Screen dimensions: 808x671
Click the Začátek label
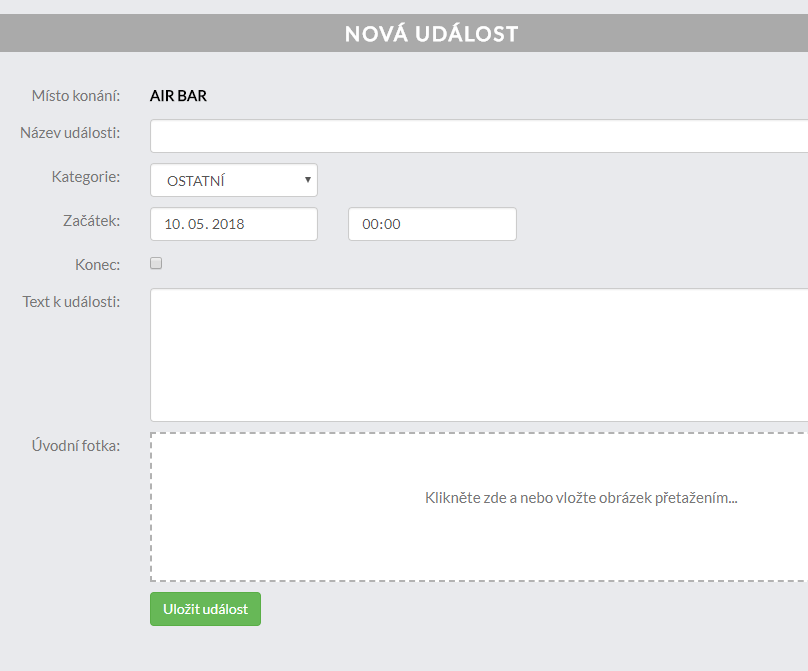pyautogui.click(x=91, y=221)
